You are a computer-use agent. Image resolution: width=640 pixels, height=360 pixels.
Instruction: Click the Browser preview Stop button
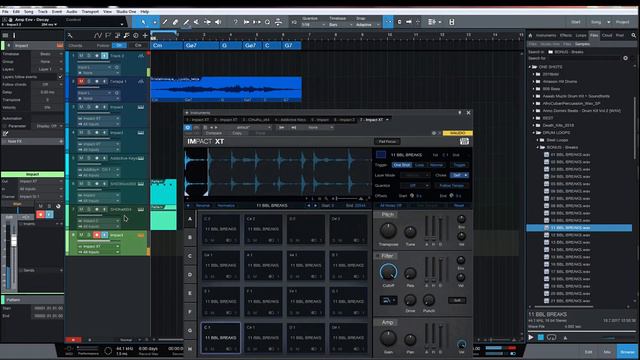[541, 338]
